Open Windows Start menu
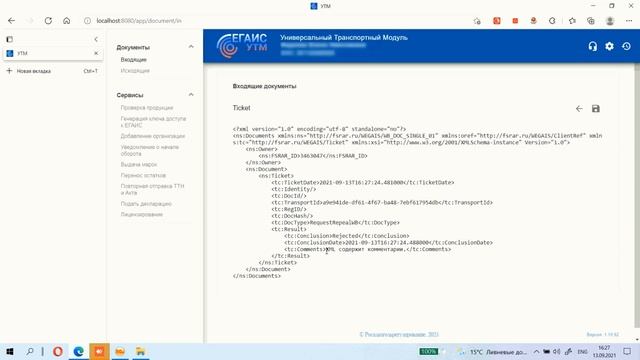Screen dimensions: 640x360 click(10, 351)
